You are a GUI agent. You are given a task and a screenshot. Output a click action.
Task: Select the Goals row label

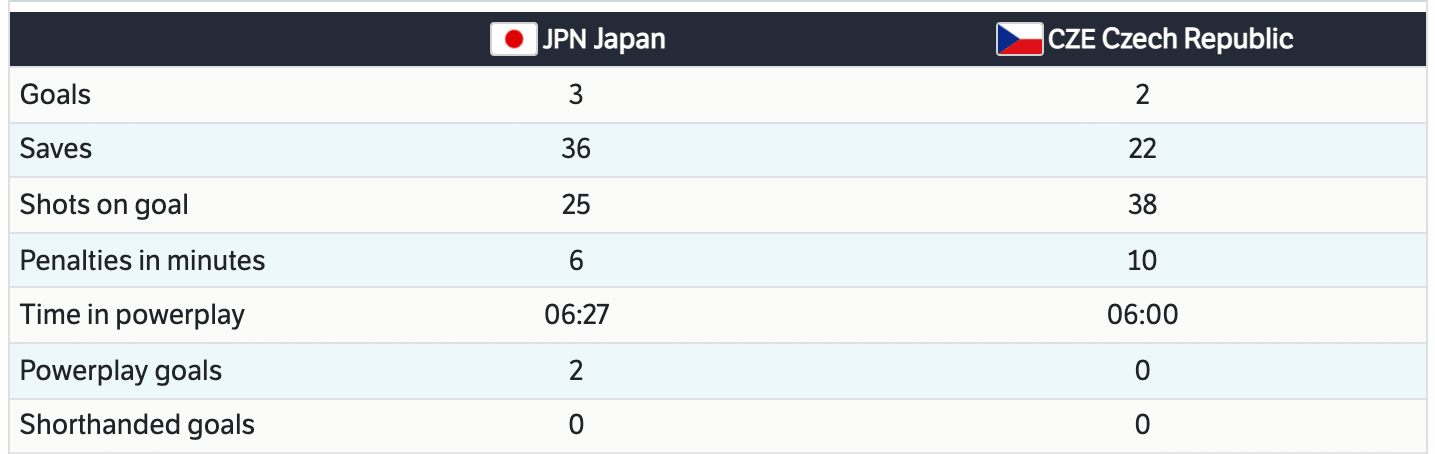point(56,95)
